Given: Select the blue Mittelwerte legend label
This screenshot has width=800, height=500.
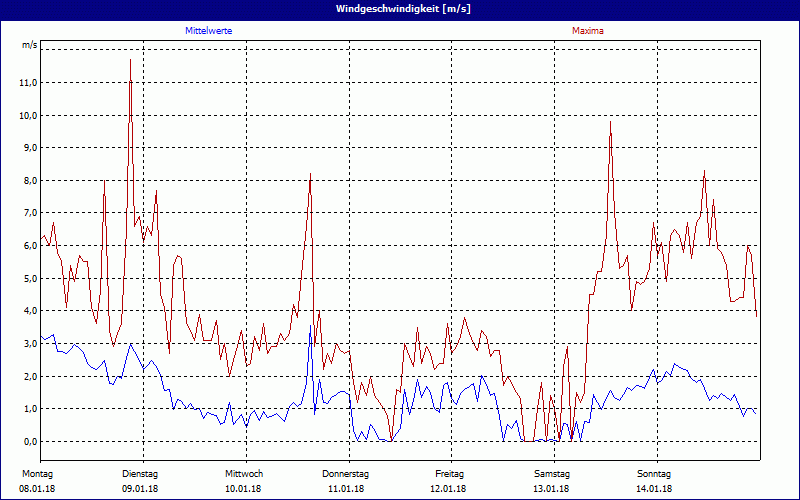Looking at the screenshot, I should pos(209,31).
